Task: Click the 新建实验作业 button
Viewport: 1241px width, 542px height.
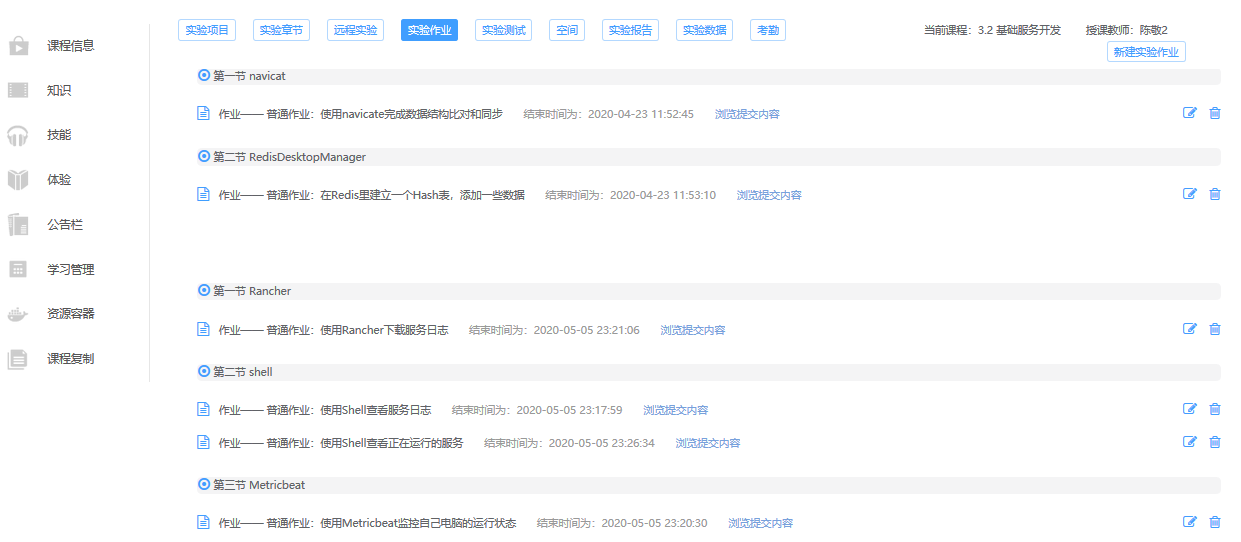Action: (1146, 52)
